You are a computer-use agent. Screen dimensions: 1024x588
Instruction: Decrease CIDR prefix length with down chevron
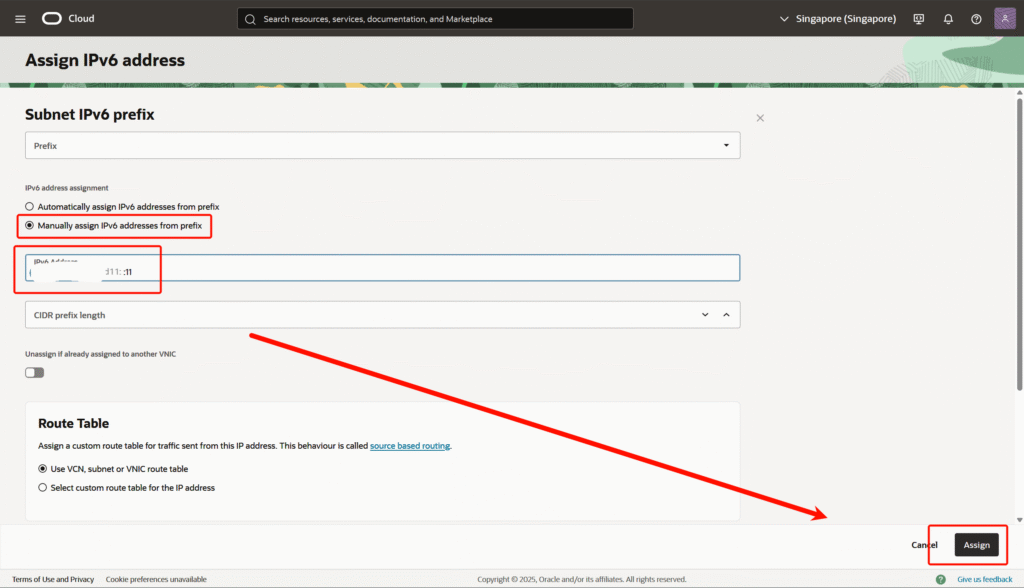click(x=707, y=315)
